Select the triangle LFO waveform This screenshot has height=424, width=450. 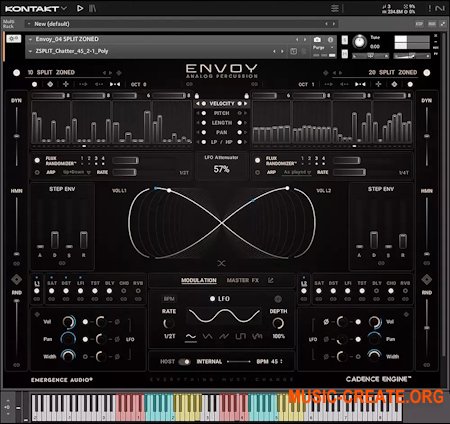[207, 337]
